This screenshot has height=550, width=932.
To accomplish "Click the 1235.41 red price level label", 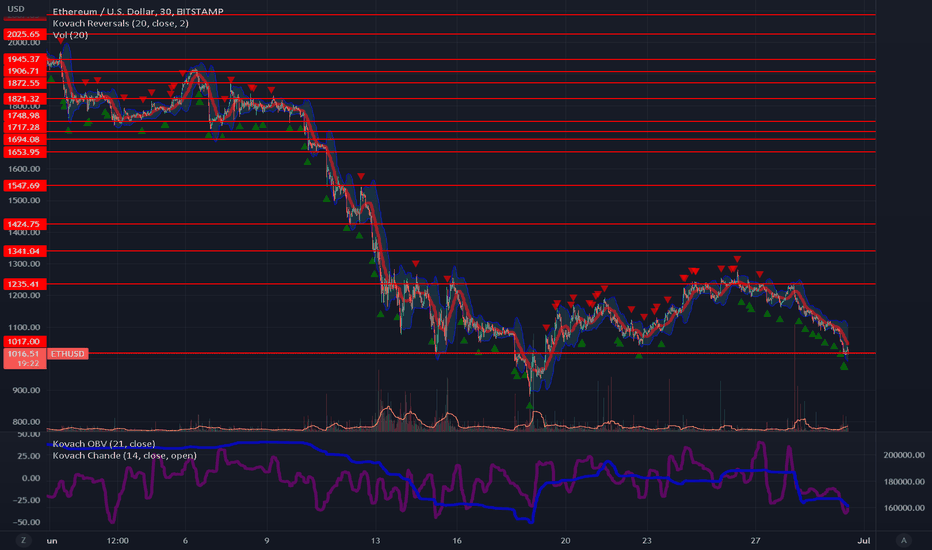I will [24, 284].
